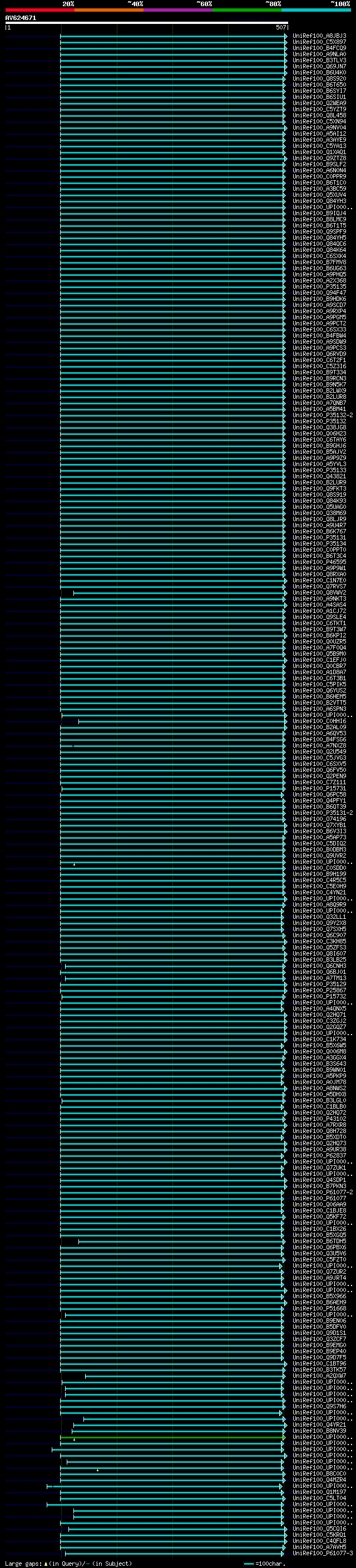356x1568 pixels.
Task: Click hit label UniRef100_A3BC59
Action: tap(319, 189)
